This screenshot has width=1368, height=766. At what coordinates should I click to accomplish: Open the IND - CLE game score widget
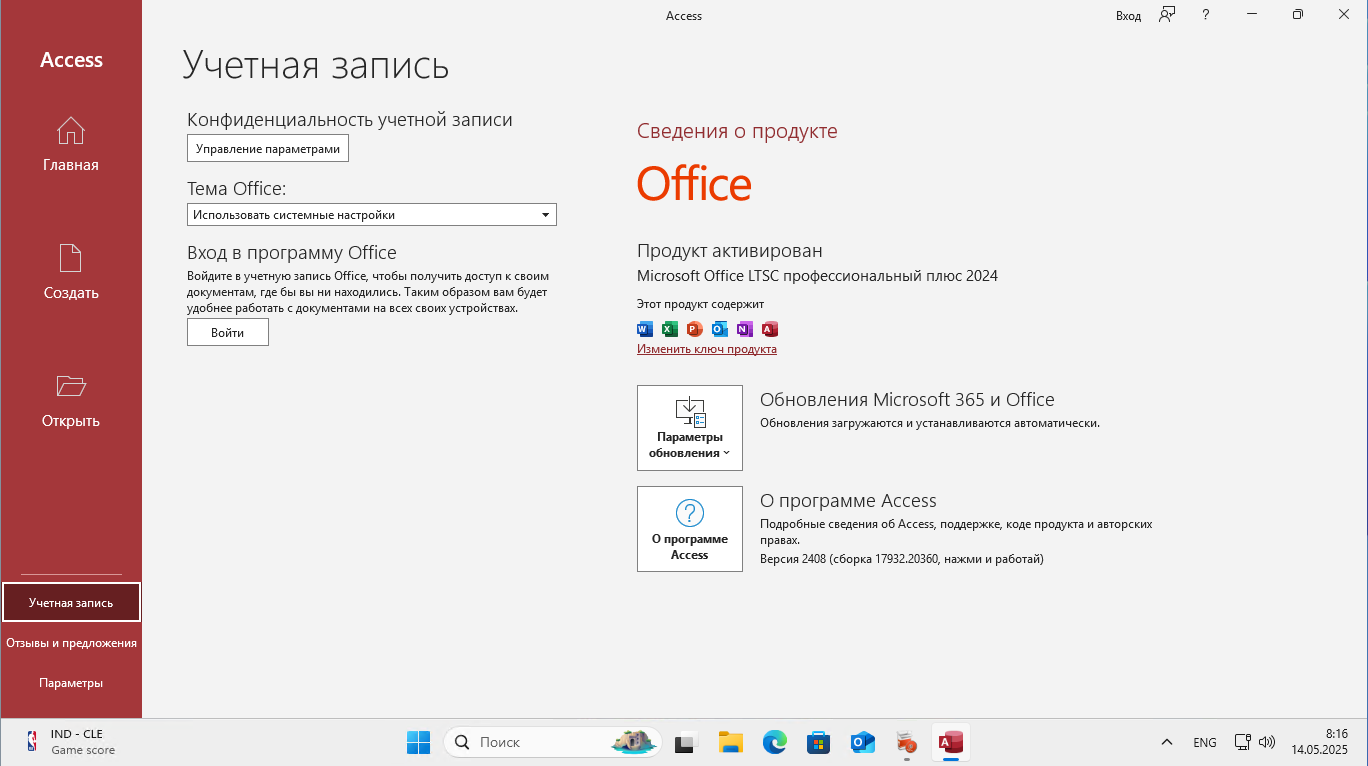(70, 742)
